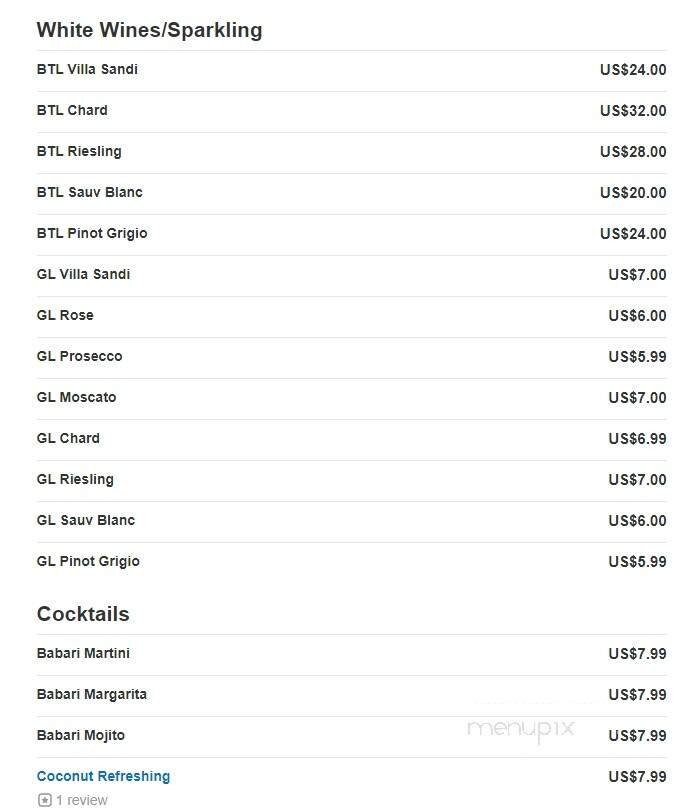Click the review star icon
The height and width of the screenshot is (811, 700).
44,800
